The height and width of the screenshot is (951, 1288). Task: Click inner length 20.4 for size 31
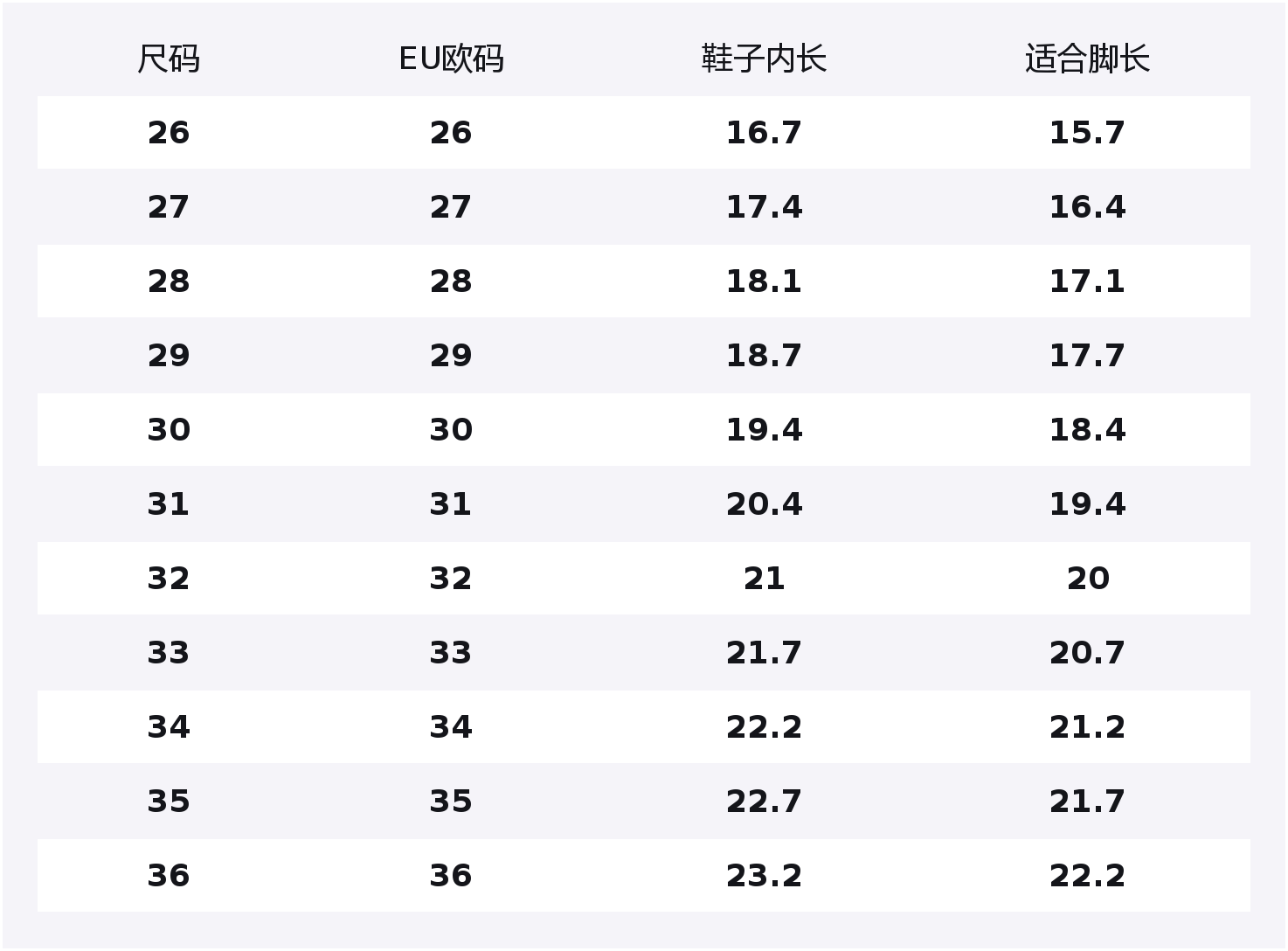(764, 504)
